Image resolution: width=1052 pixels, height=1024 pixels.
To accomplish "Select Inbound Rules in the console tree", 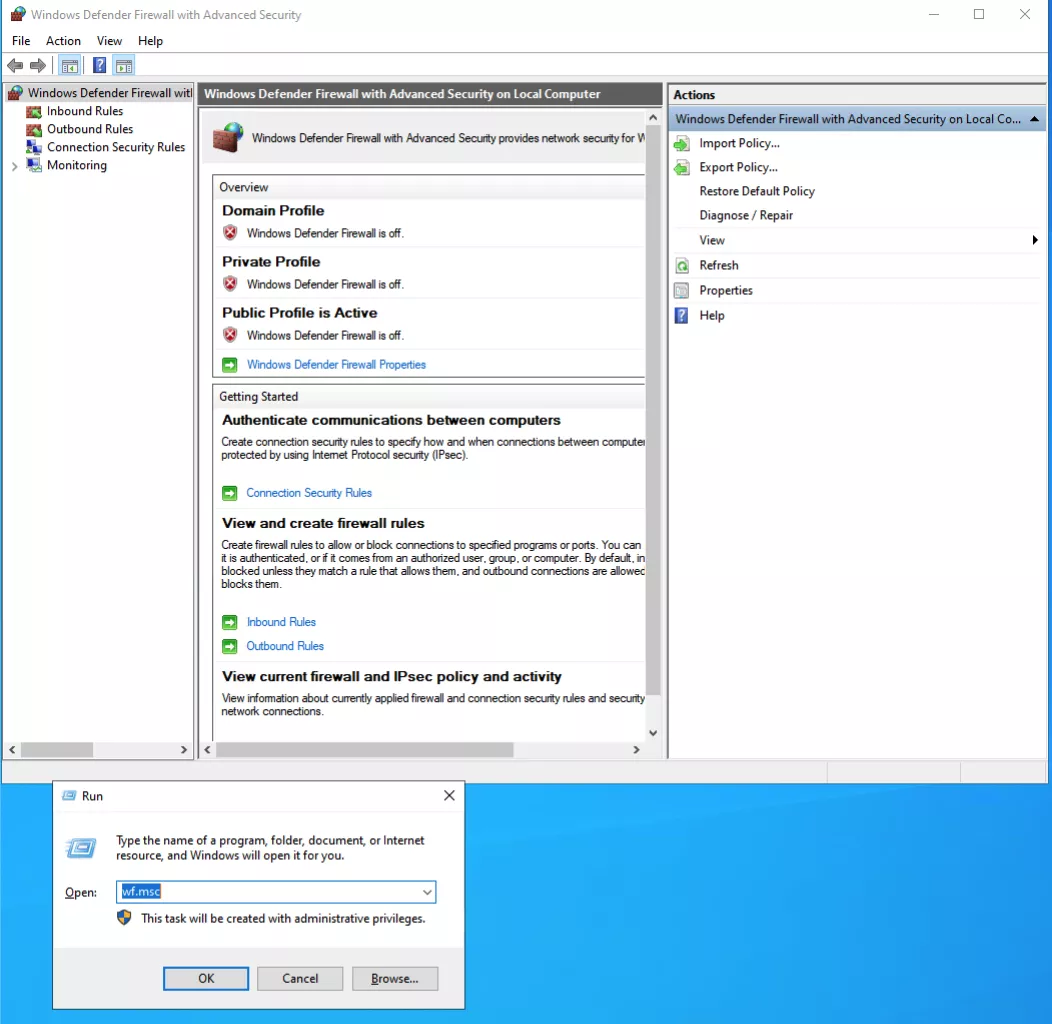I will point(84,110).
